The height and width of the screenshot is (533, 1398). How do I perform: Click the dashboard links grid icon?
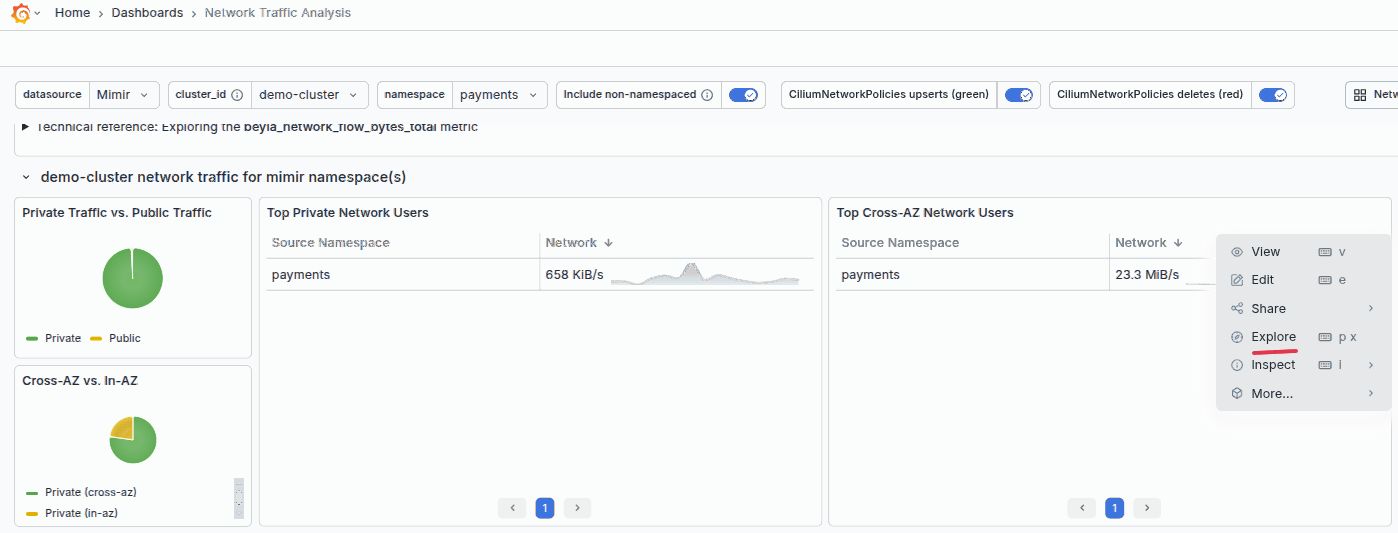pos(1360,95)
